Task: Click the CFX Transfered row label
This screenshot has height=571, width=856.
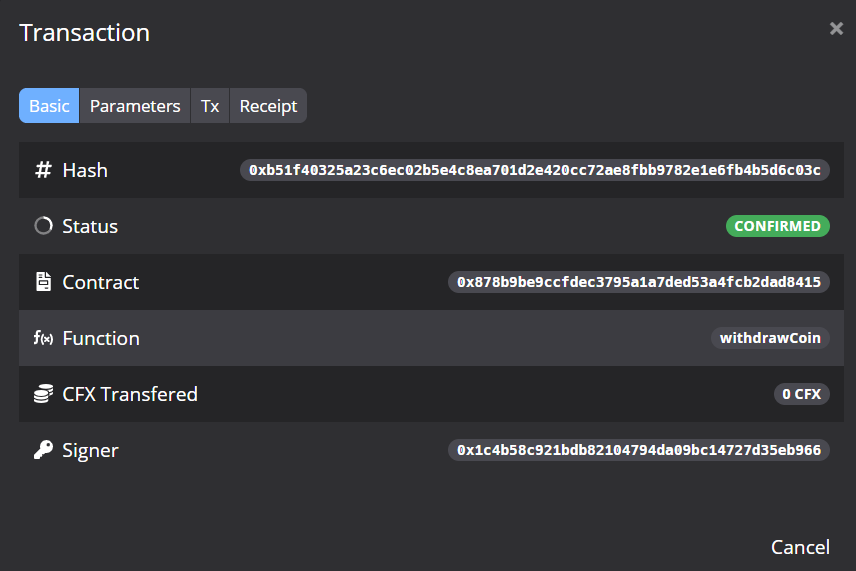Action: click(x=130, y=394)
